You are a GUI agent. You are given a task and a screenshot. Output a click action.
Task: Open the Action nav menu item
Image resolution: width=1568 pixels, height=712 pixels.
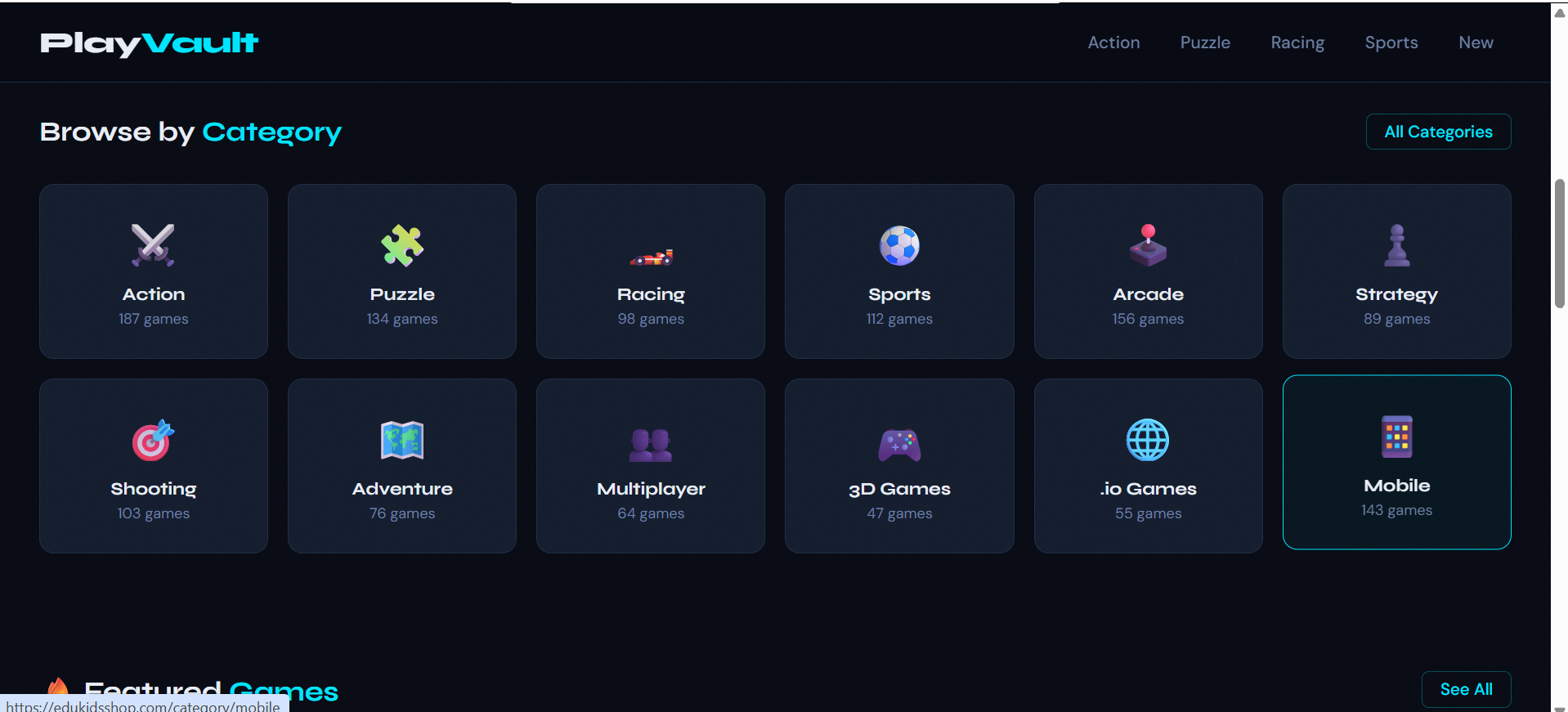[1113, 43]
